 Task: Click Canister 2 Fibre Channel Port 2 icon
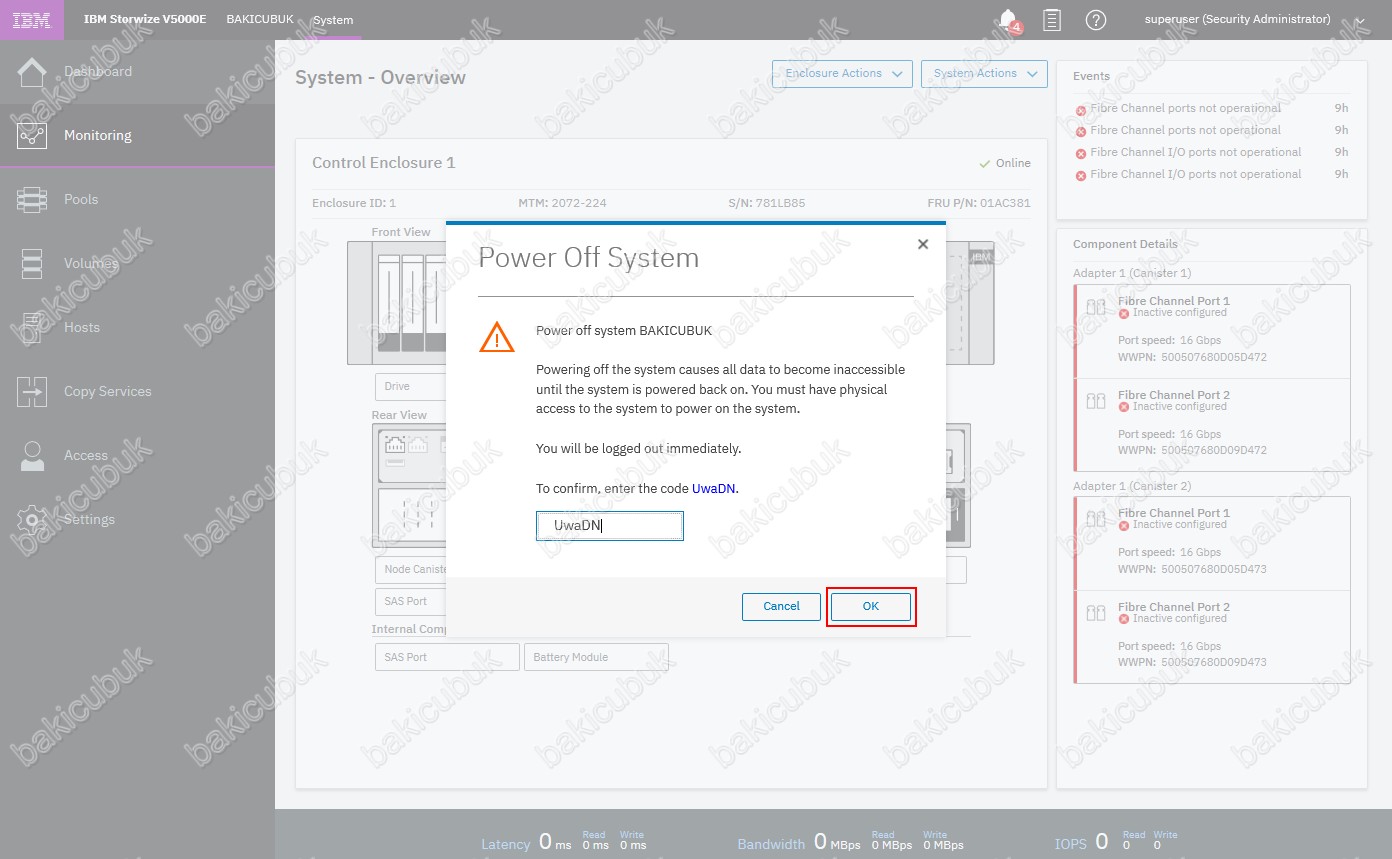(1096, 613)
